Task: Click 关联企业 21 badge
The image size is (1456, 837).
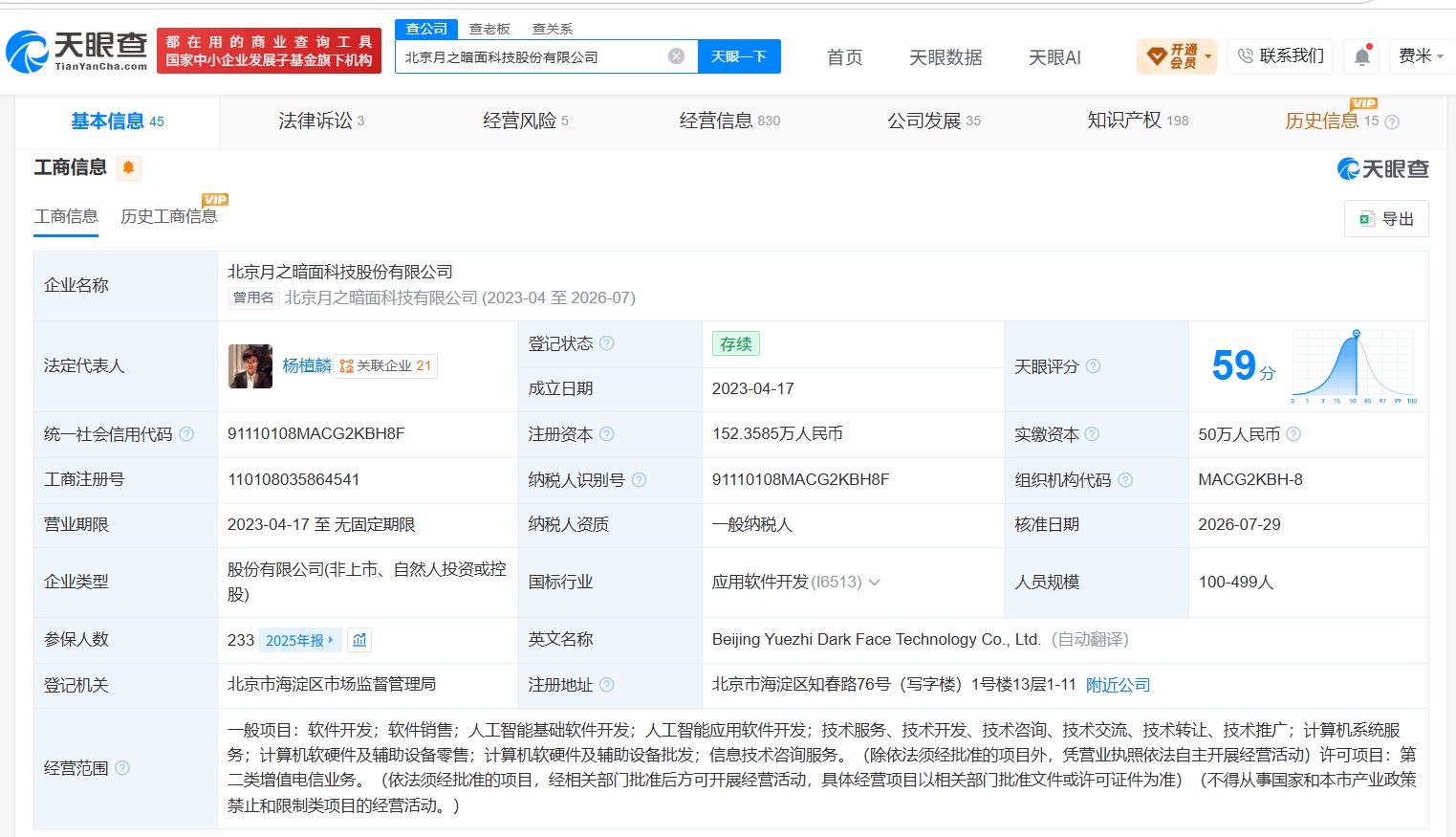Action: click(x=385, y=365)
